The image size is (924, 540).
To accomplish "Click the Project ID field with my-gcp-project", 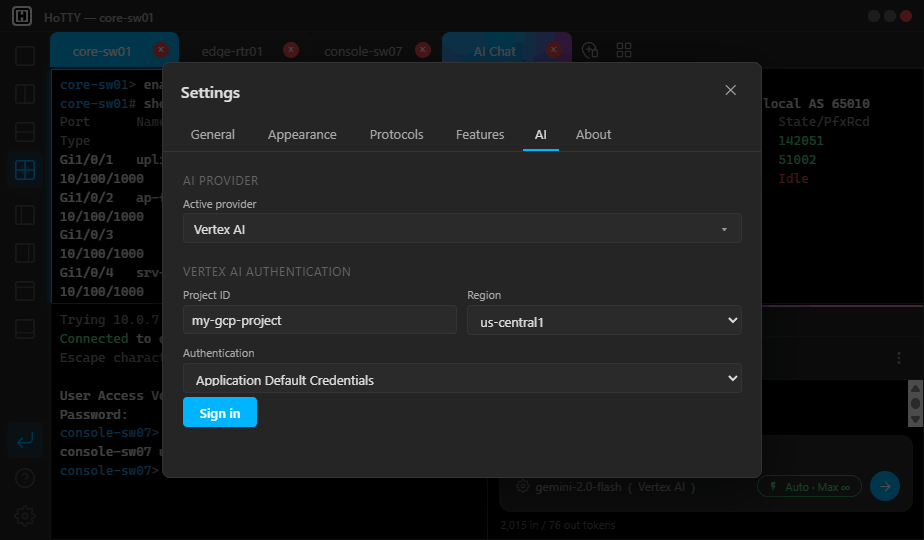I will tap(320, 320).
